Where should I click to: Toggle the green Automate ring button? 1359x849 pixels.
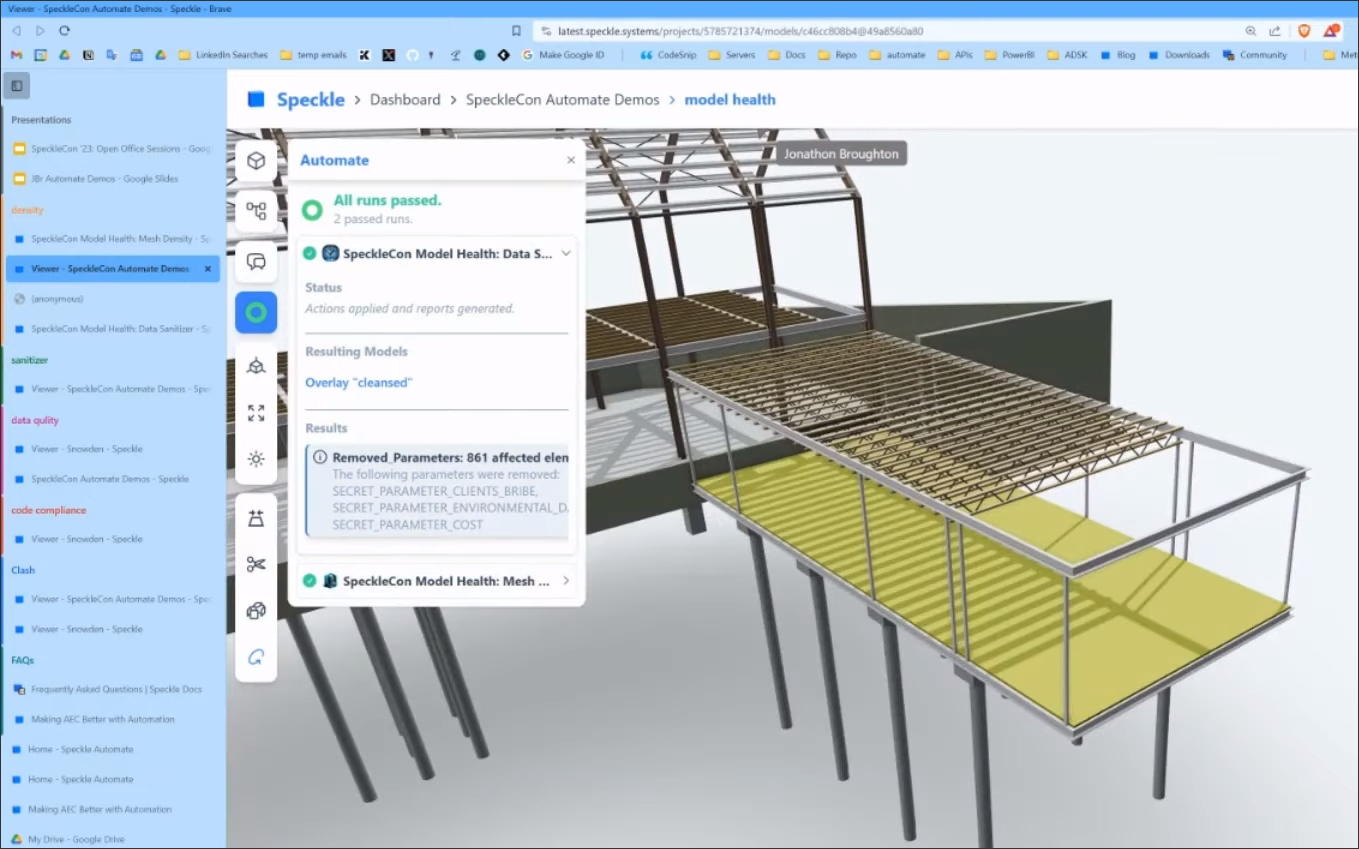click(256, 313)
